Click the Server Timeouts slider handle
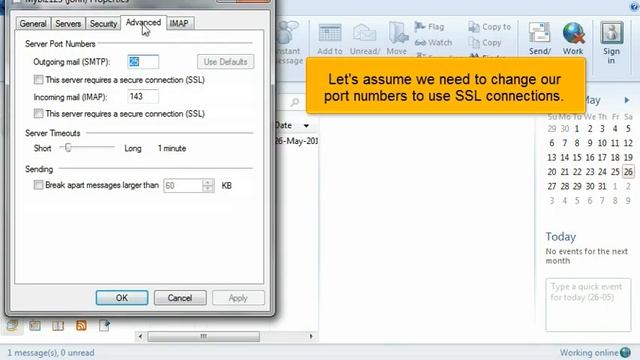Screen dimensions: 640x360 click(68, 147)
